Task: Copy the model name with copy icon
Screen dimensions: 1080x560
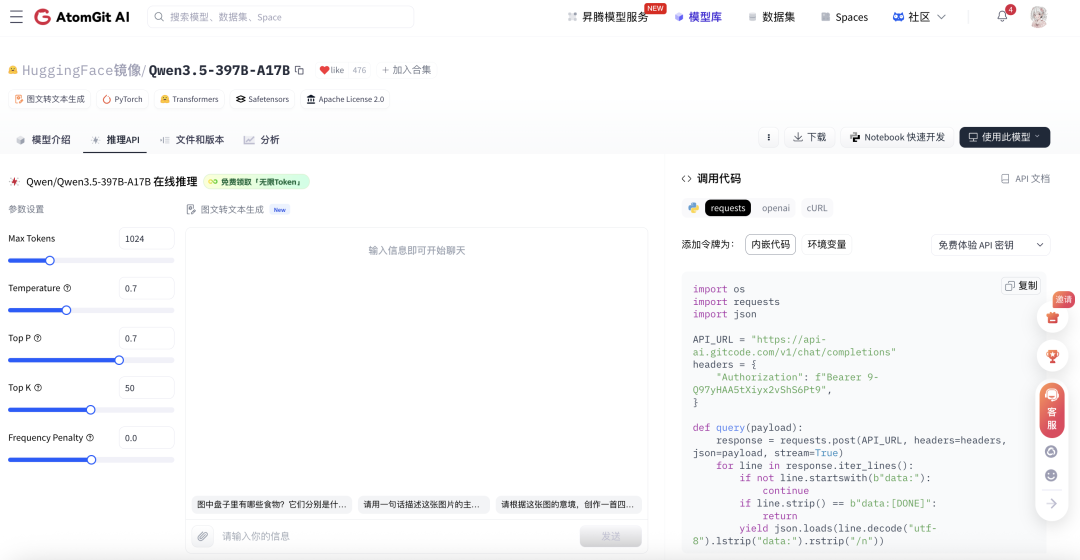Action: click(300, 70)
